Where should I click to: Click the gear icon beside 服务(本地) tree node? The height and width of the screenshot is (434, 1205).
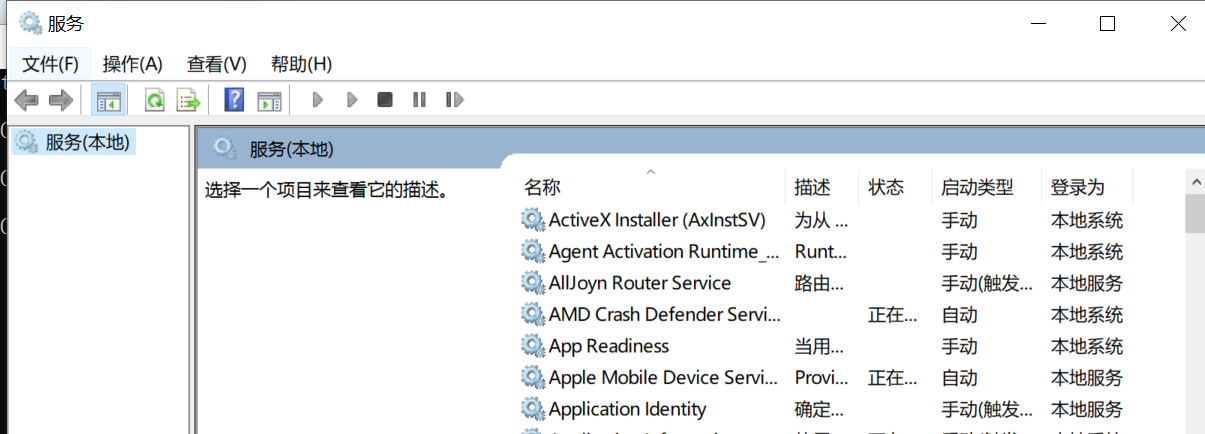(x=26, y=142)
